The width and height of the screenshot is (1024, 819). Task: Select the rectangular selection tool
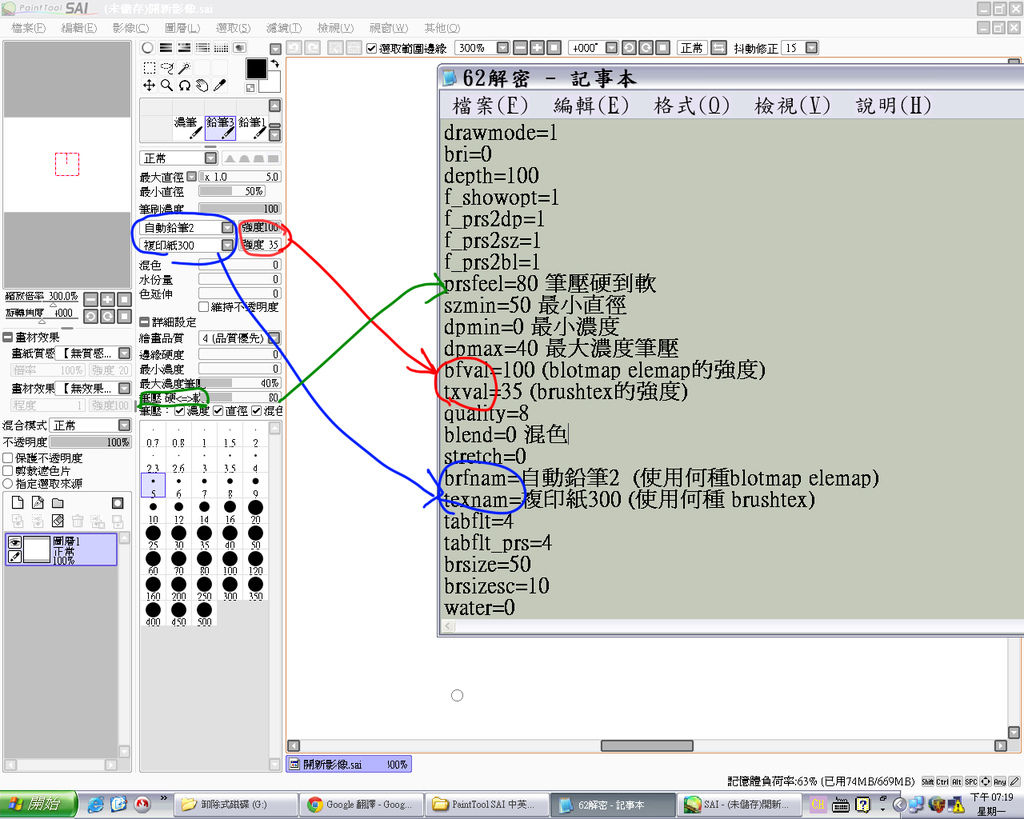[149, 68]
